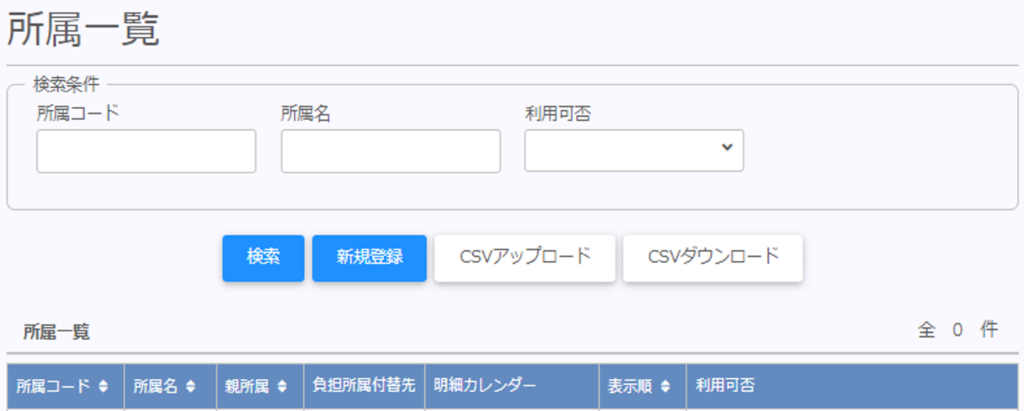Click the sort arrows beside 所属名 column
The image size is (1024, 411).
click(192, 386)
